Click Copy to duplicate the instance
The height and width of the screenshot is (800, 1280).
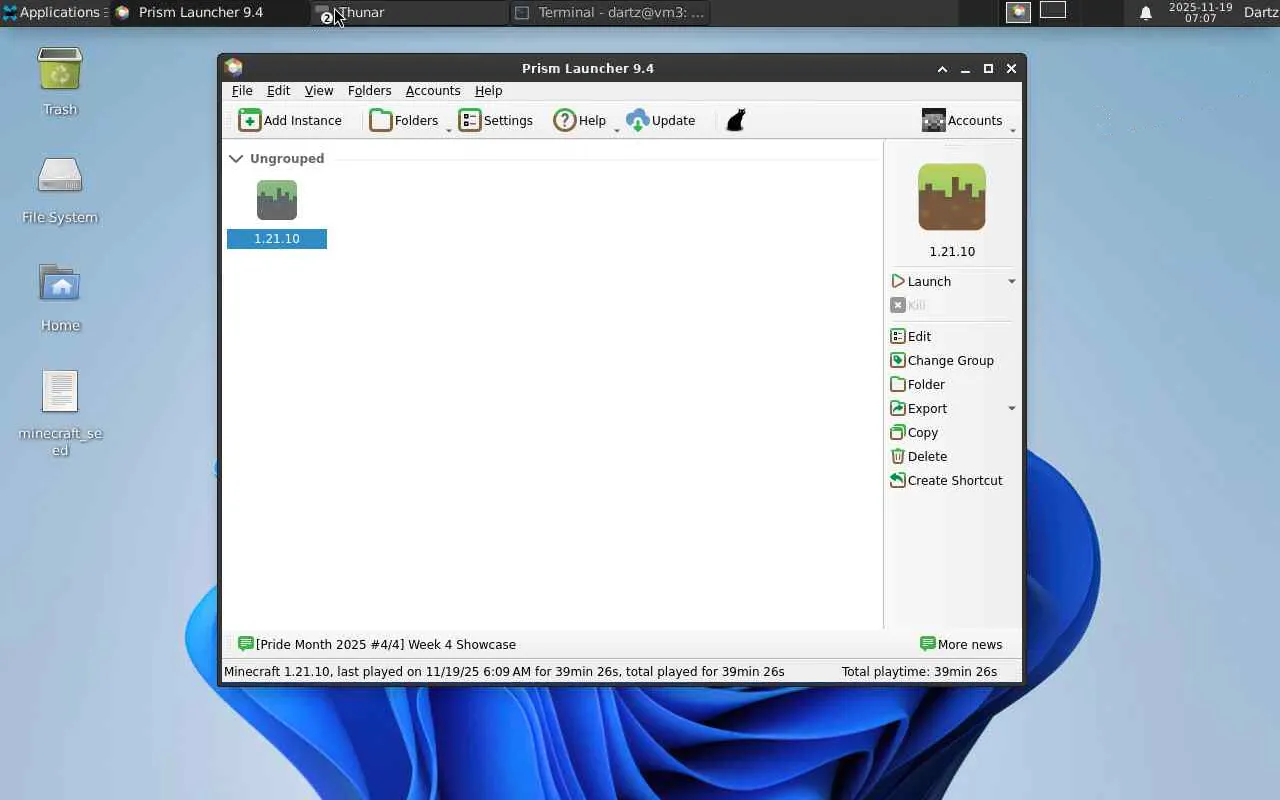point(914,433)
